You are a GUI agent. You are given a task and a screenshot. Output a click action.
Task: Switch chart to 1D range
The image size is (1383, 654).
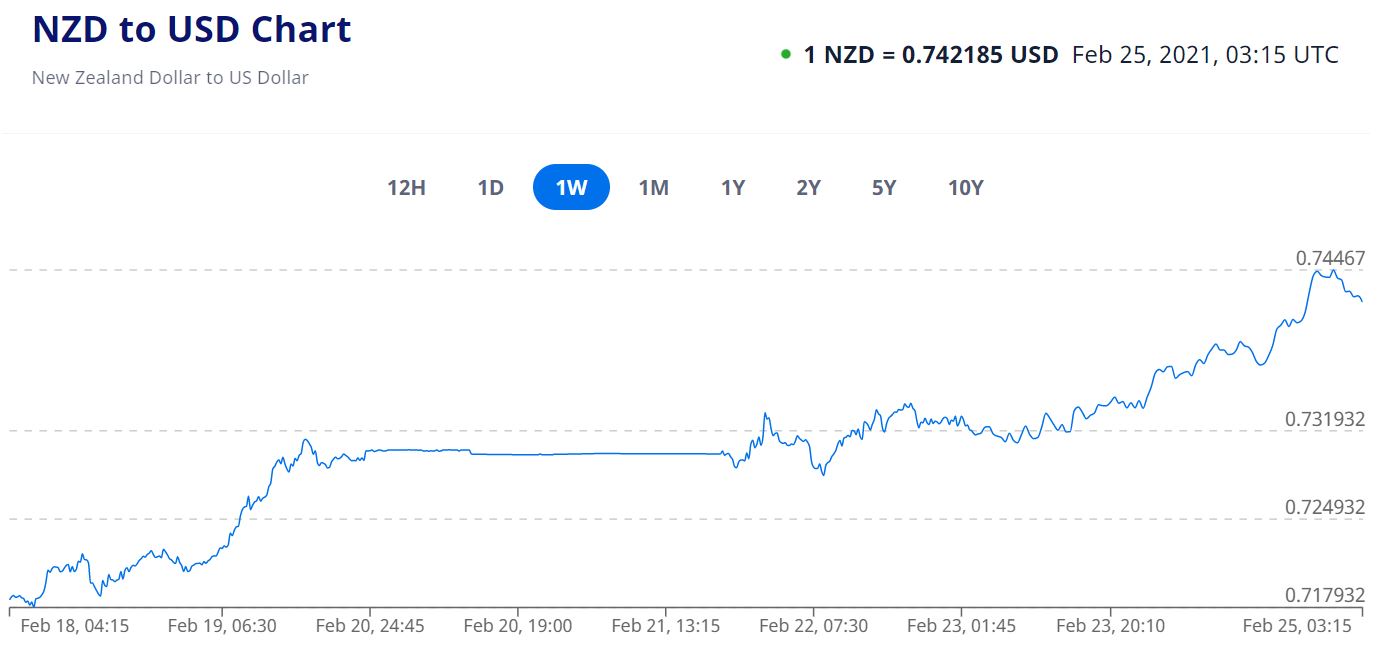click(x=490, y=187)
